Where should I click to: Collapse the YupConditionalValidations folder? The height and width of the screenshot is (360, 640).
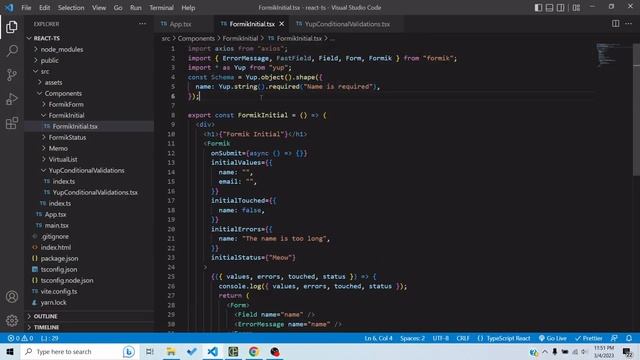[89, 171]
